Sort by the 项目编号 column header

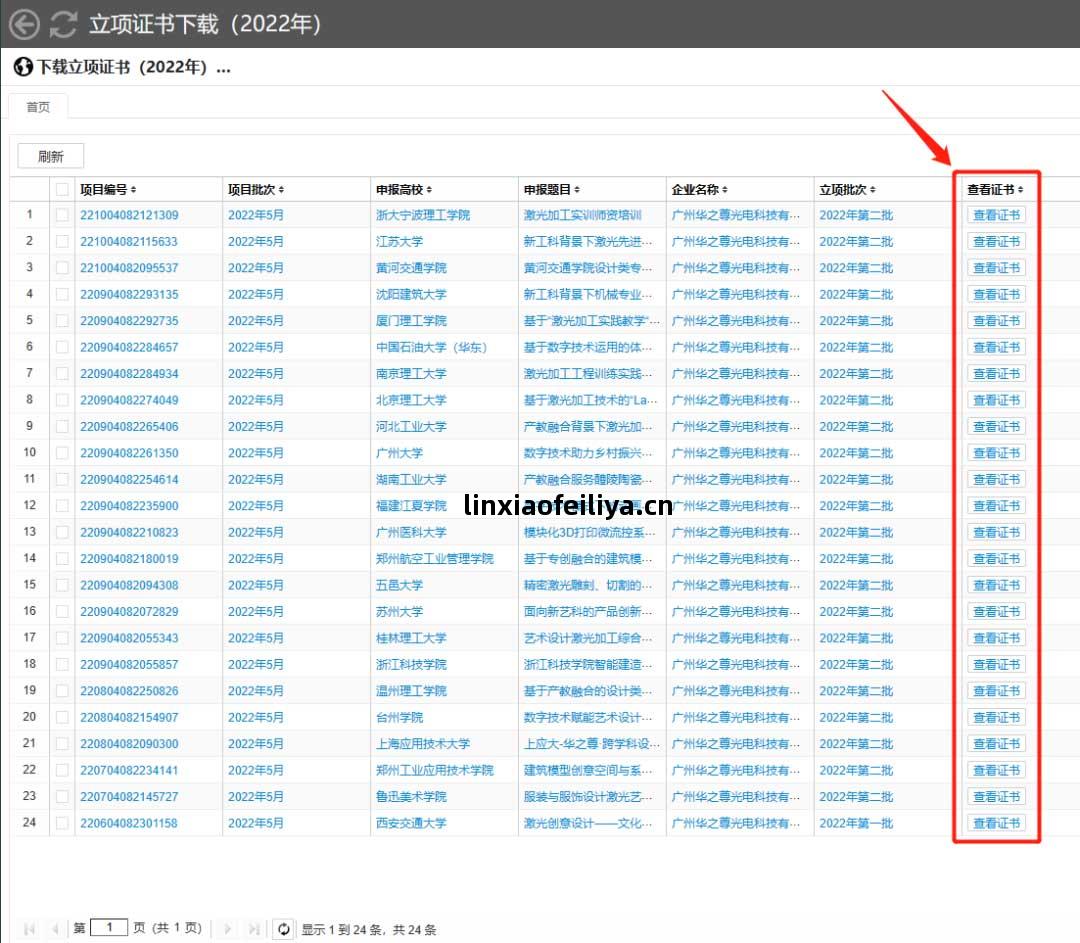(x=108, y=189)
